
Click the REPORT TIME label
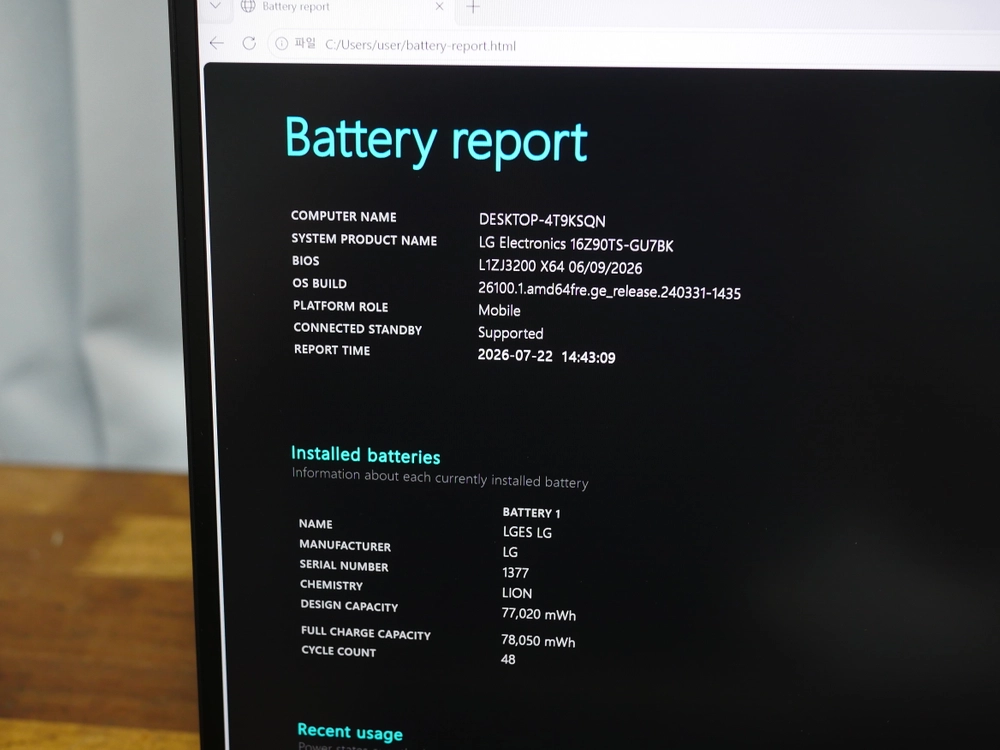click(332, 349)
